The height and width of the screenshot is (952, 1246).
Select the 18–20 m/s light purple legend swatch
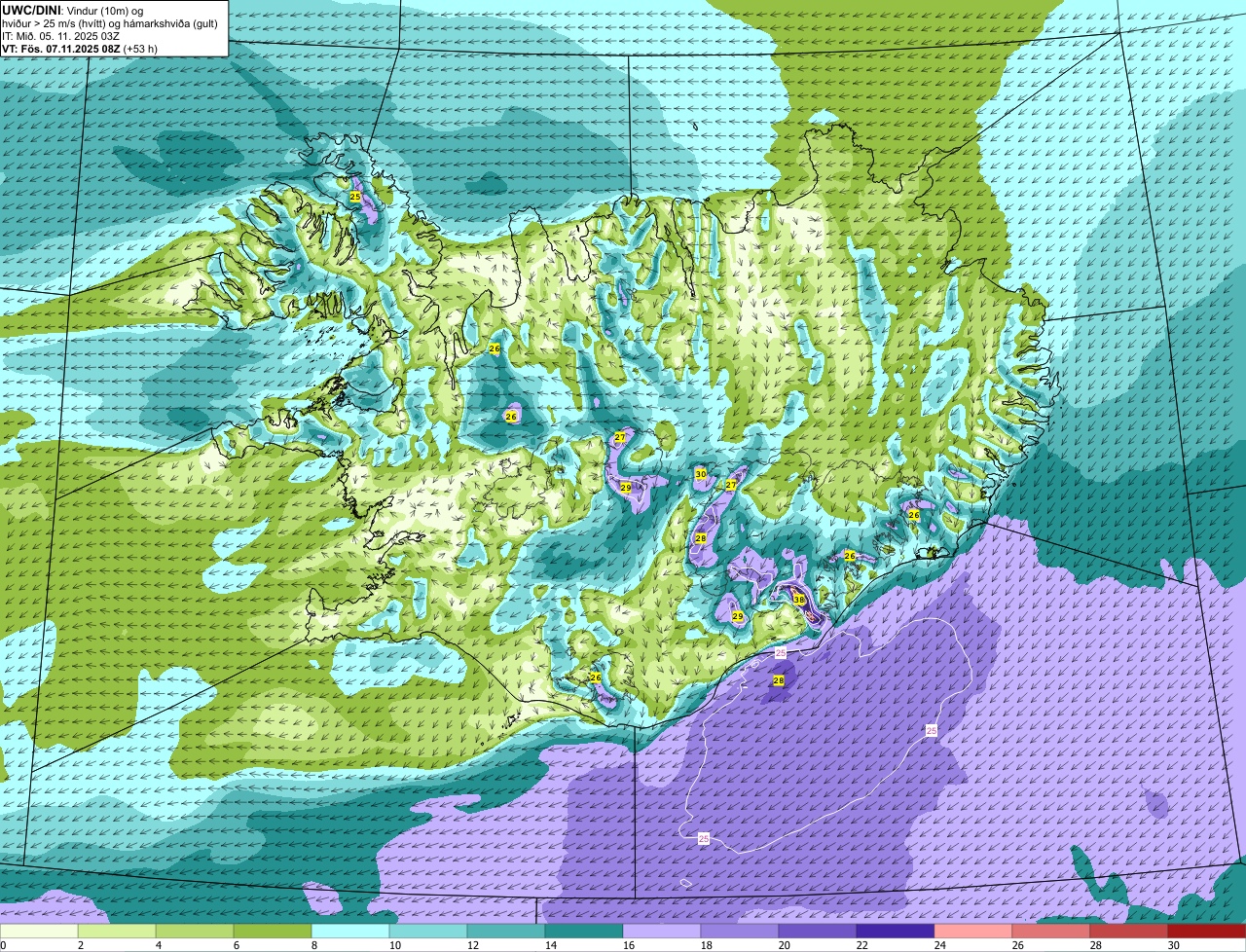coord(740,932)
